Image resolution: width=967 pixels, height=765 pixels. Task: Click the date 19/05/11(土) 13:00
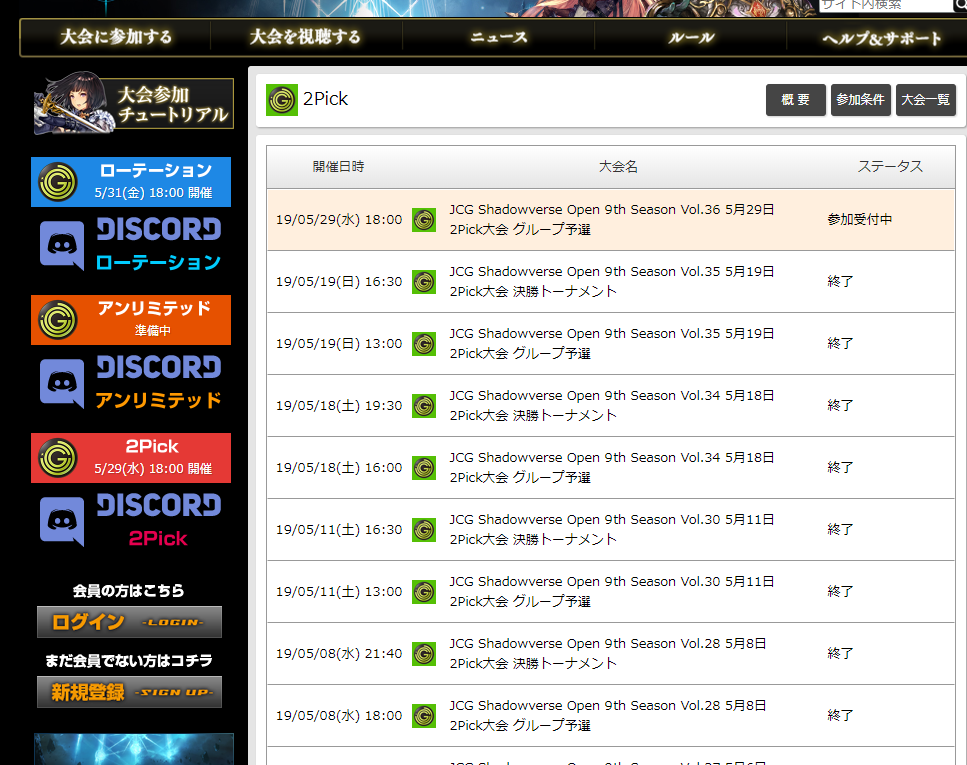[x=339, y=592]
